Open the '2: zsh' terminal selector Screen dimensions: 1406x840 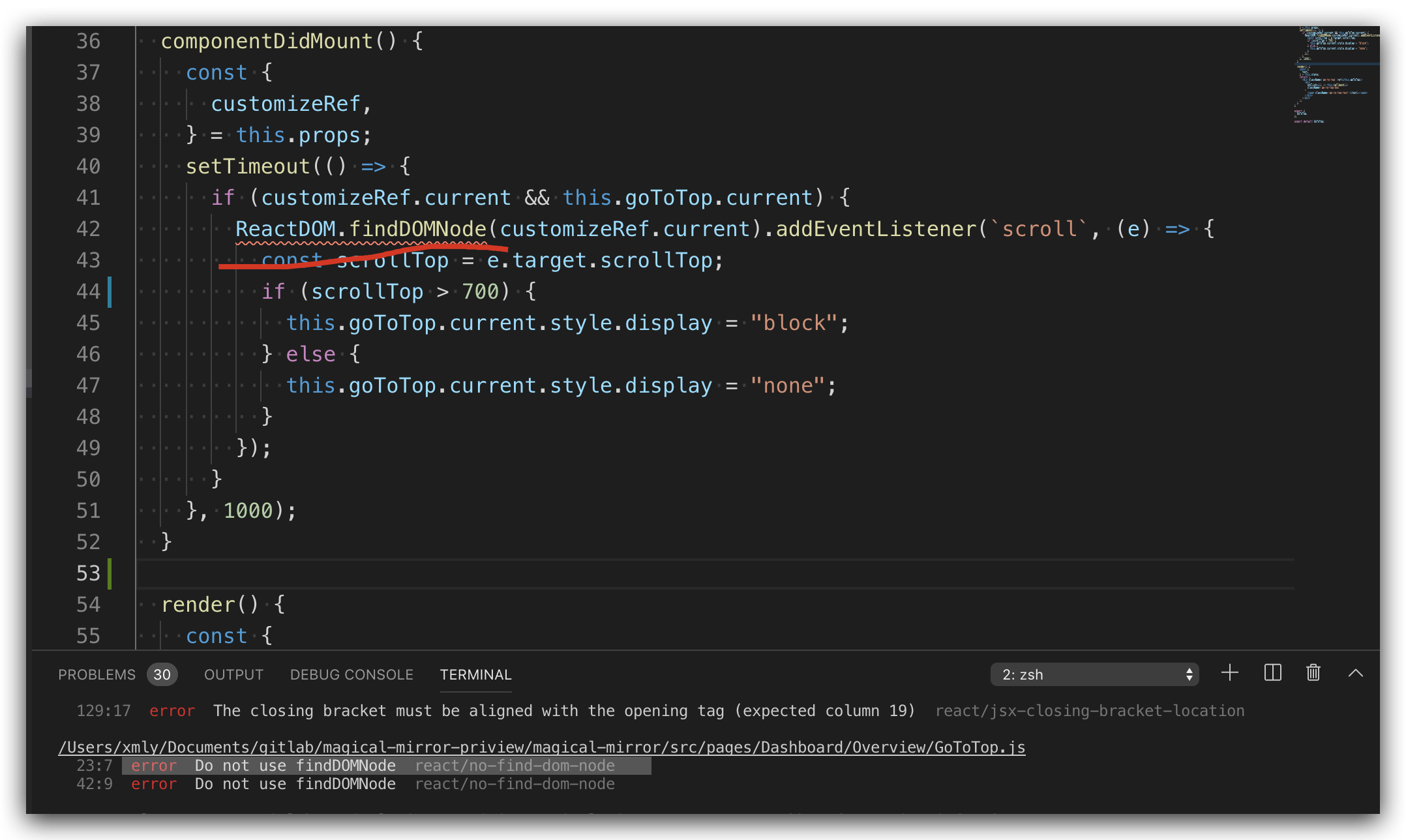point(1094,674)
